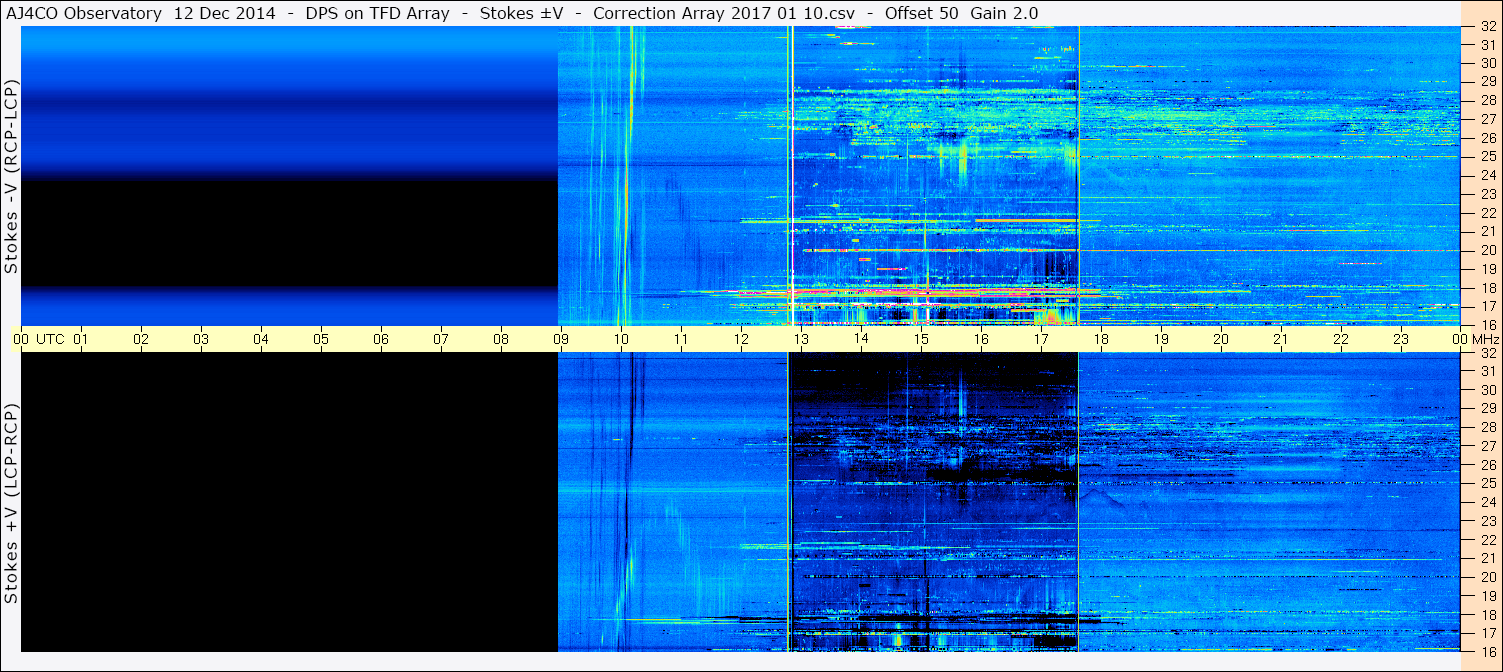
Task: Click 31 MHz label of Stokes +V panel
Action: point(1488,371)
